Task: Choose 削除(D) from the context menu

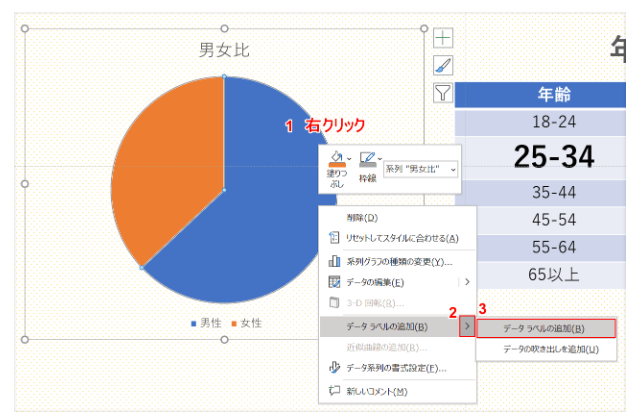Action: pos(362,217)
